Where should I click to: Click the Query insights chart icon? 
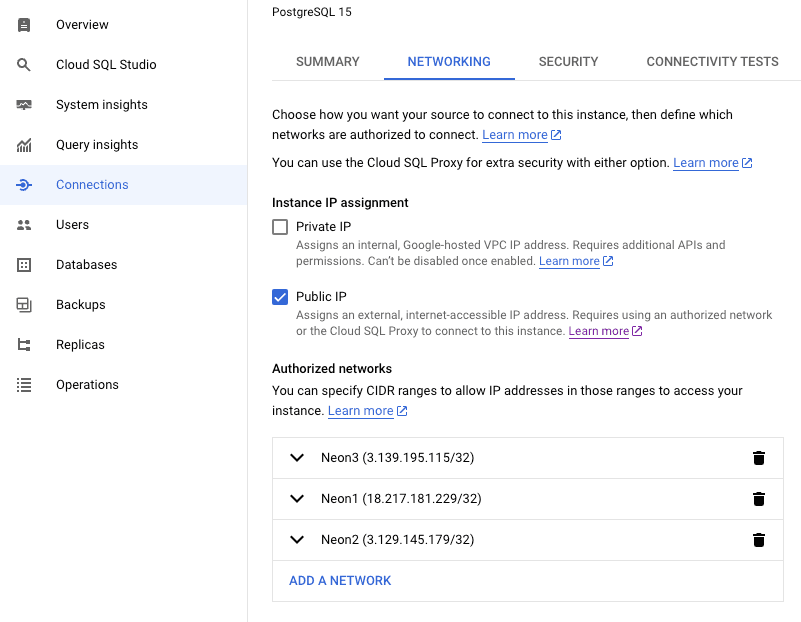[25, 144]
